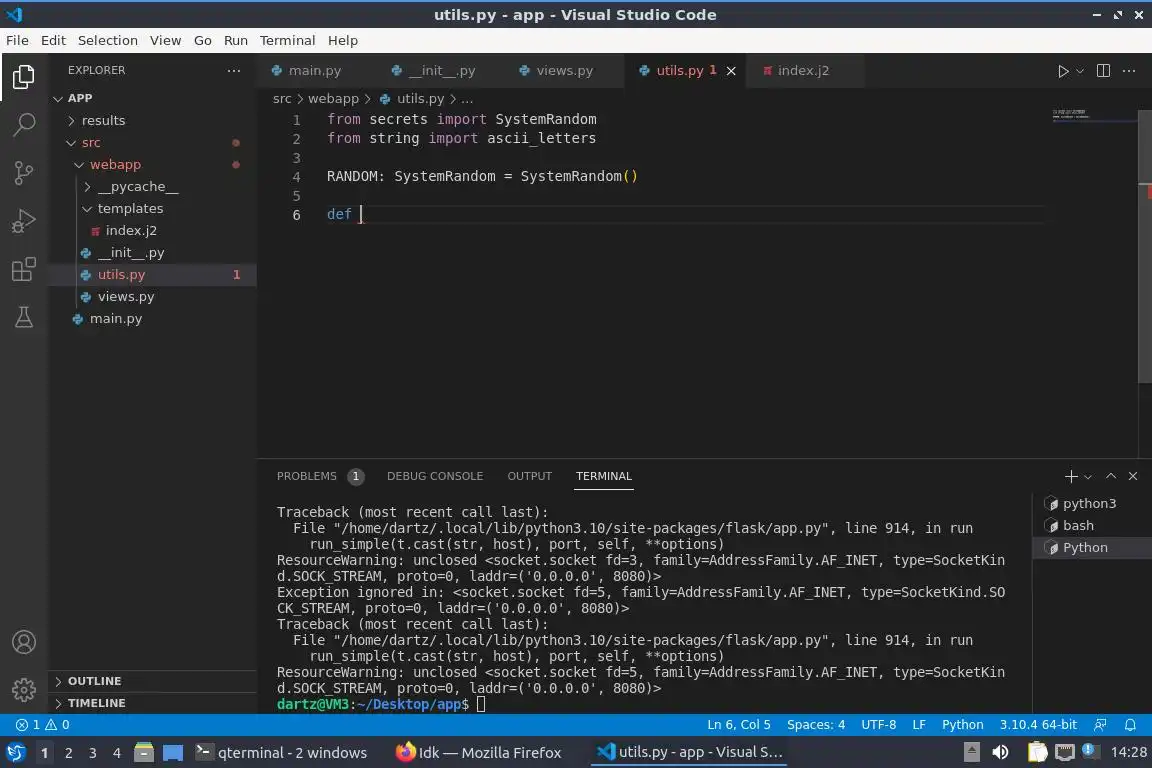The height and width of the screenshot is (768, 1152).
Task: Open the Manage gear icon
Action: click(24, 689)
